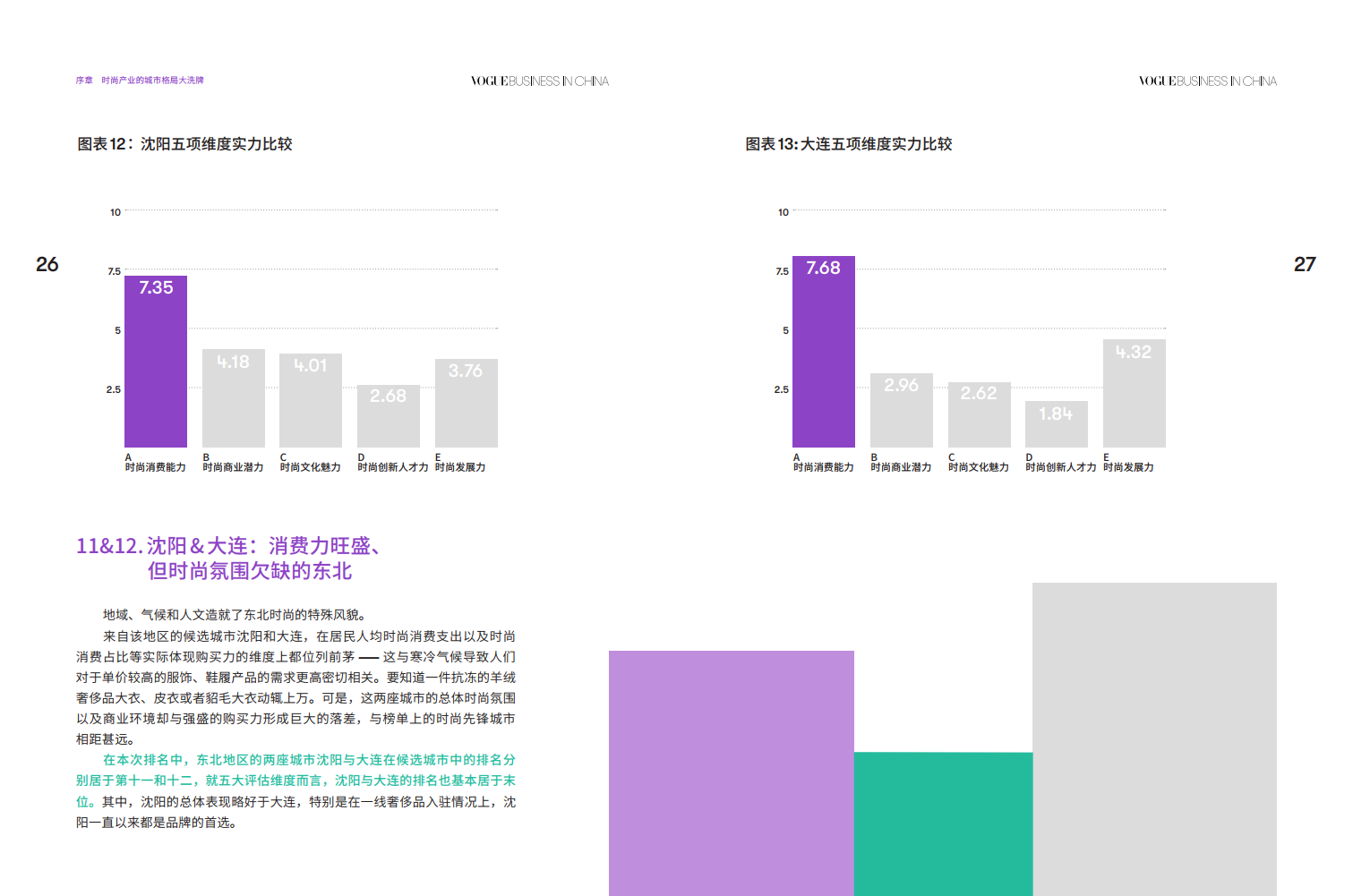Click the gray 4.32 bar

point(1134,394)
